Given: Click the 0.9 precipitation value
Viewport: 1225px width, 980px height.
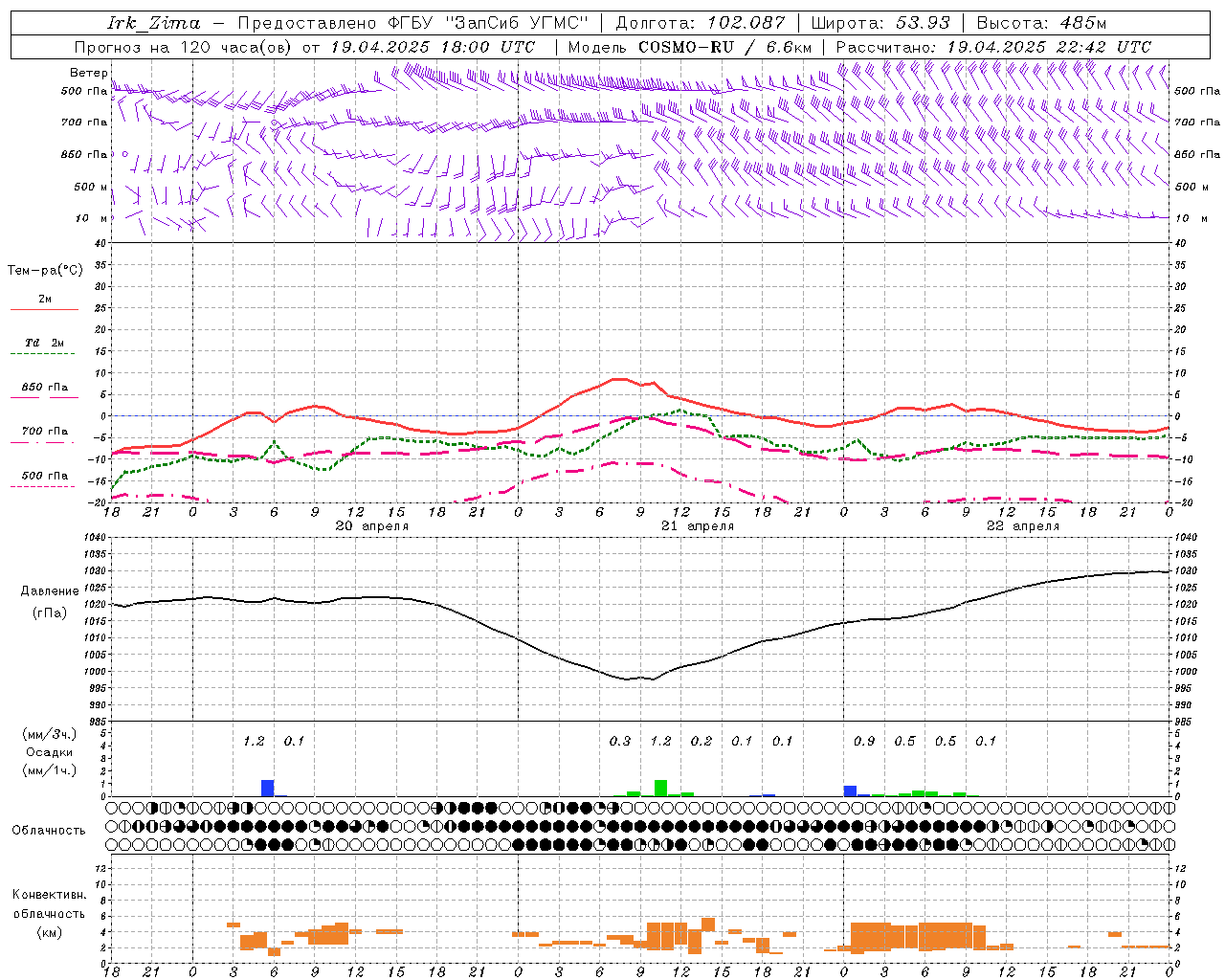Looking at the screenshot, I should click(x=864, y=741).
